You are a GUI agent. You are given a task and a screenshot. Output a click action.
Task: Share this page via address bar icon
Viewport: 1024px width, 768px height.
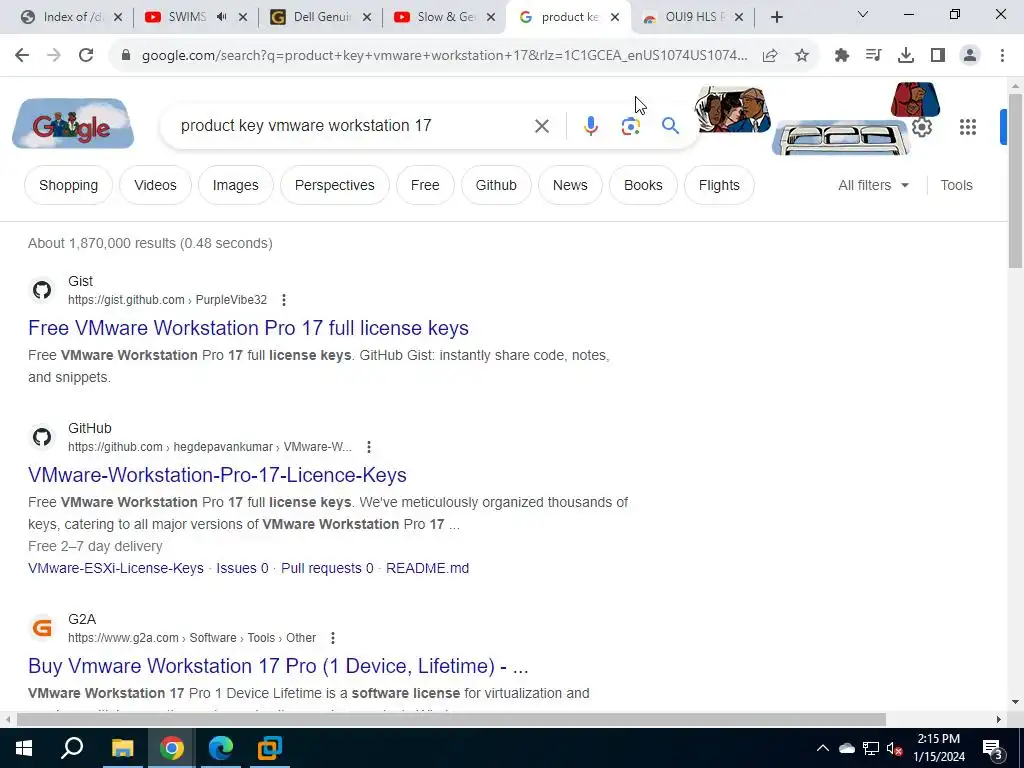[770, 56]
